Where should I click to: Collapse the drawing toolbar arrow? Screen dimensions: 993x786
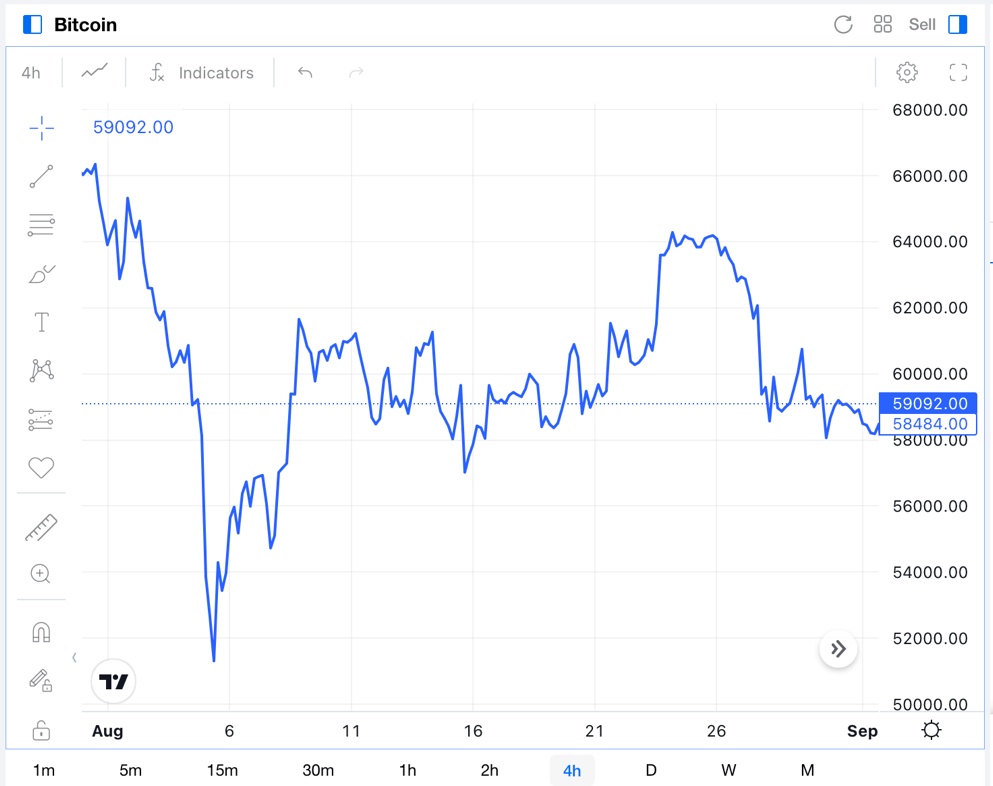(x=74, y=657)
